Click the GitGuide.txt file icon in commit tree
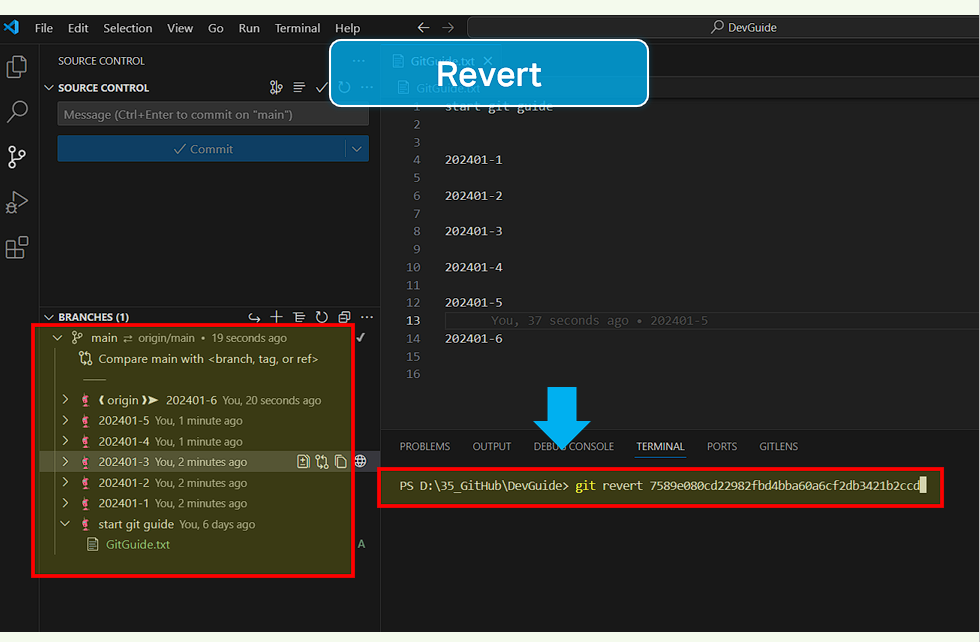 click(92, 544)
